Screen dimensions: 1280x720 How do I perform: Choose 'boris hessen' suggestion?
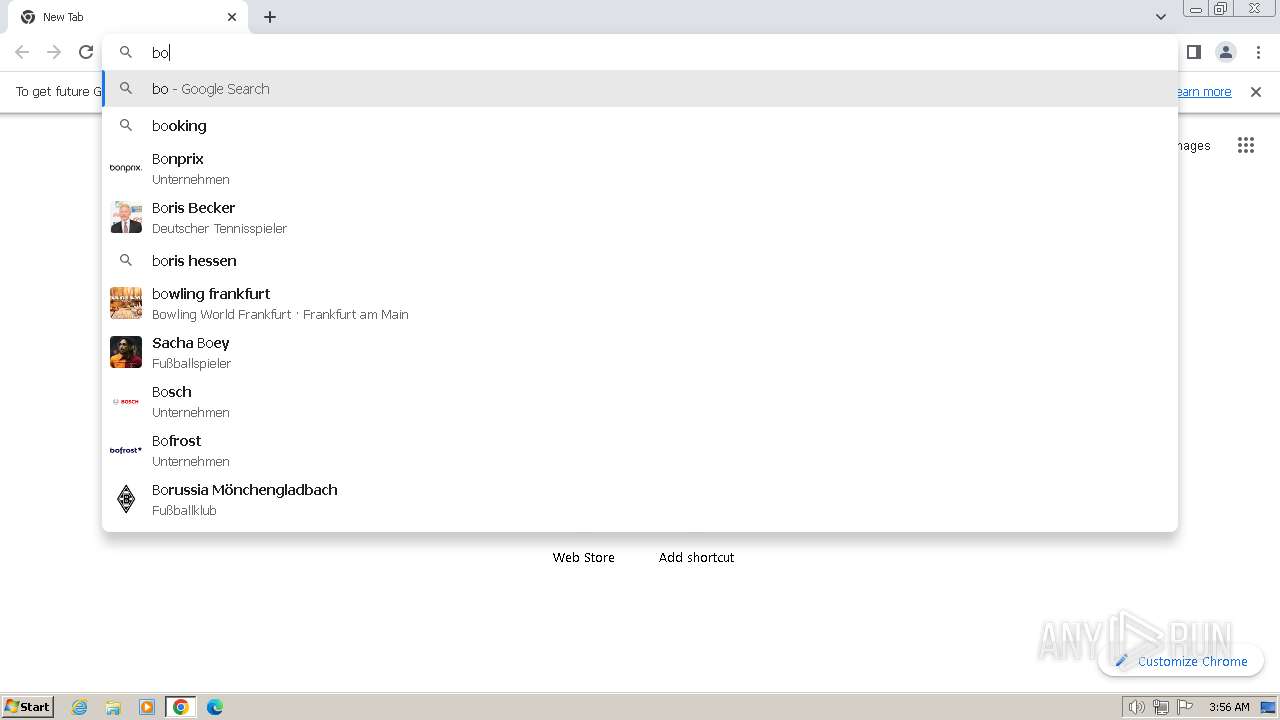click(640, 261)
